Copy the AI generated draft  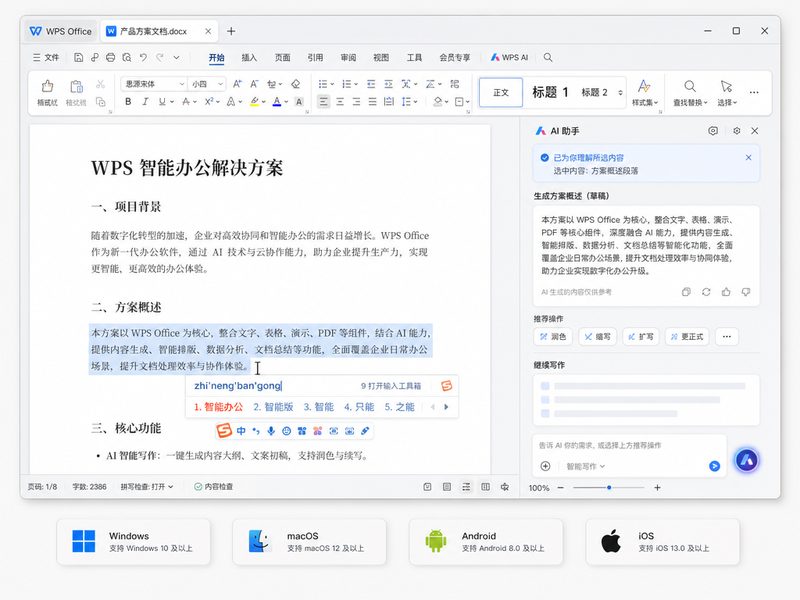click(x=686, y=292)
